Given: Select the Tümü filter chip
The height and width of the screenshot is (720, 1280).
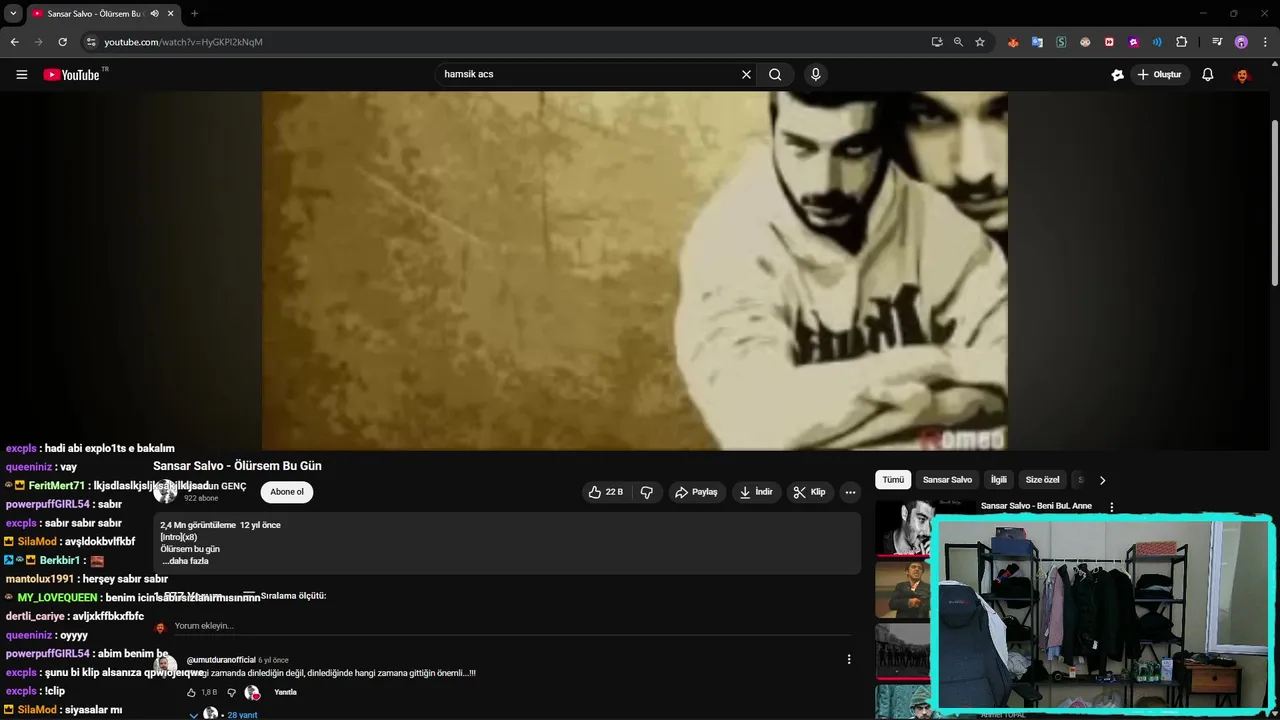Looking at the screenshot, I should (893, 480).
